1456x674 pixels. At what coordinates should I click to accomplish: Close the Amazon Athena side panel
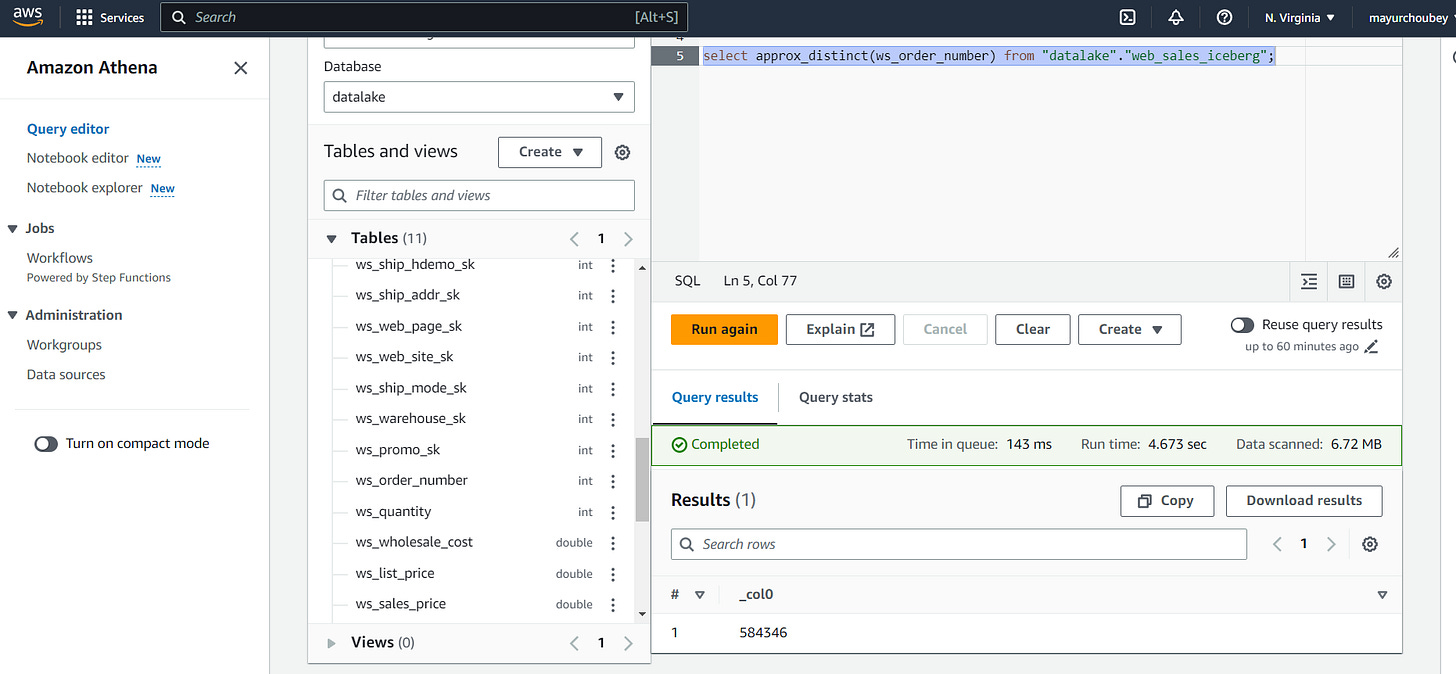[241, 68]
